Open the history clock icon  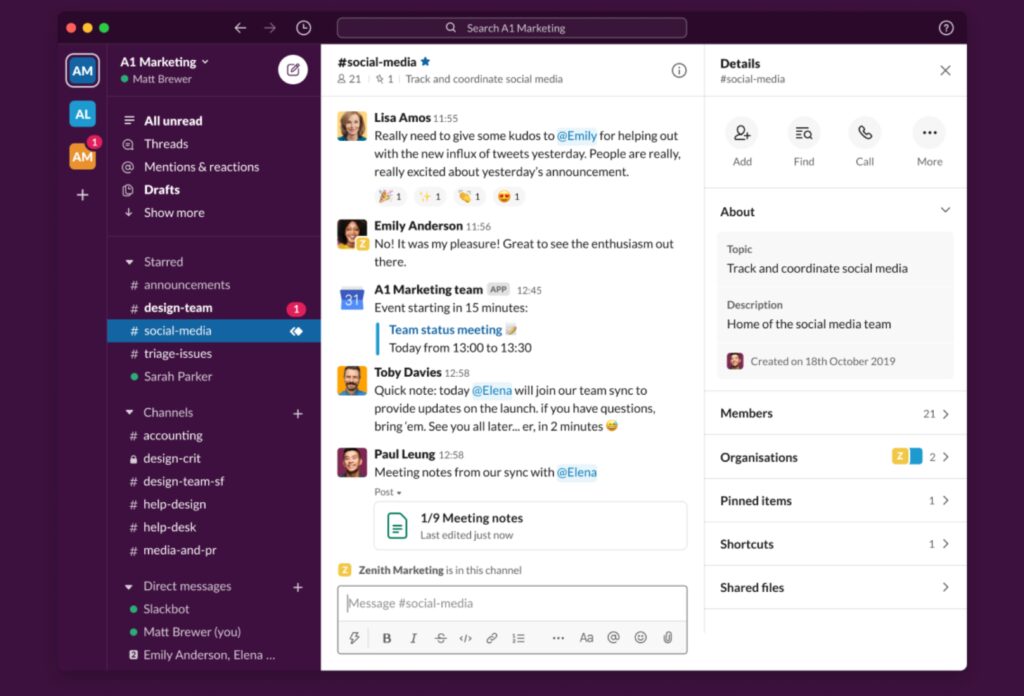point(303,27)
